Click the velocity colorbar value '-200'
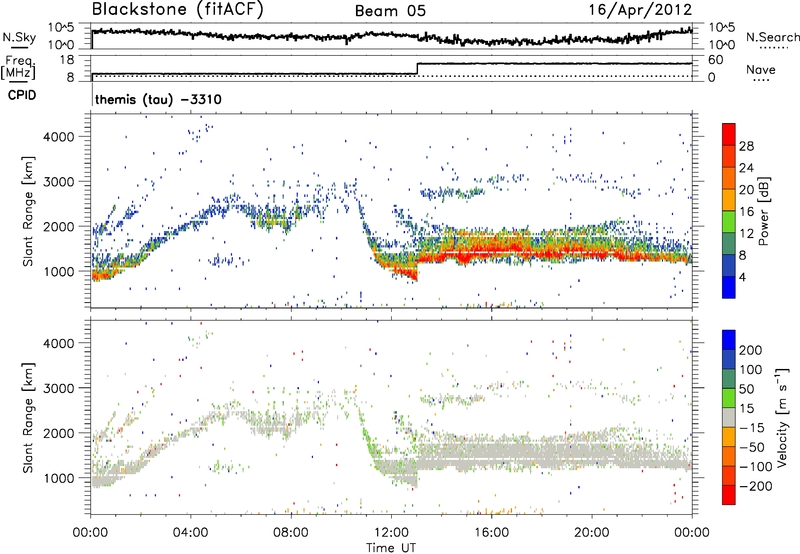 755,486
